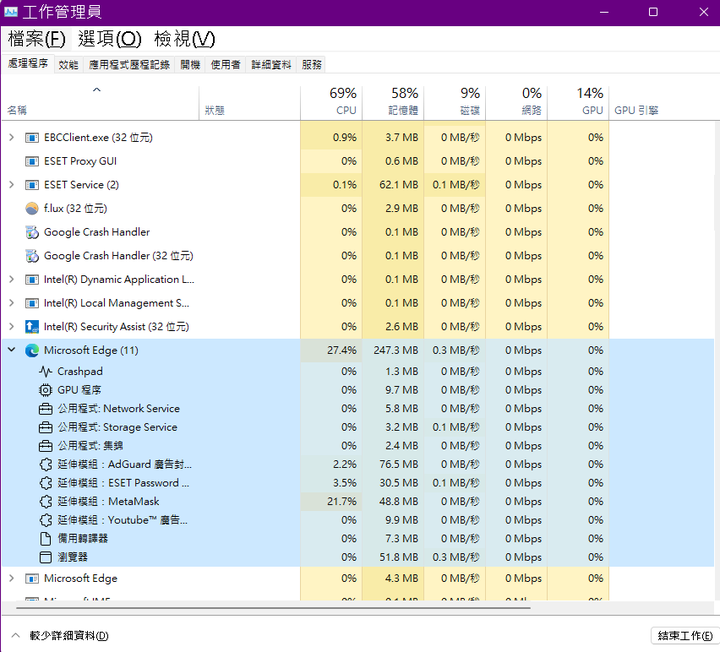Screen dimensions: 720x652
Task: Switch to the 使用者 tab
Action: [x=225, y=65]
